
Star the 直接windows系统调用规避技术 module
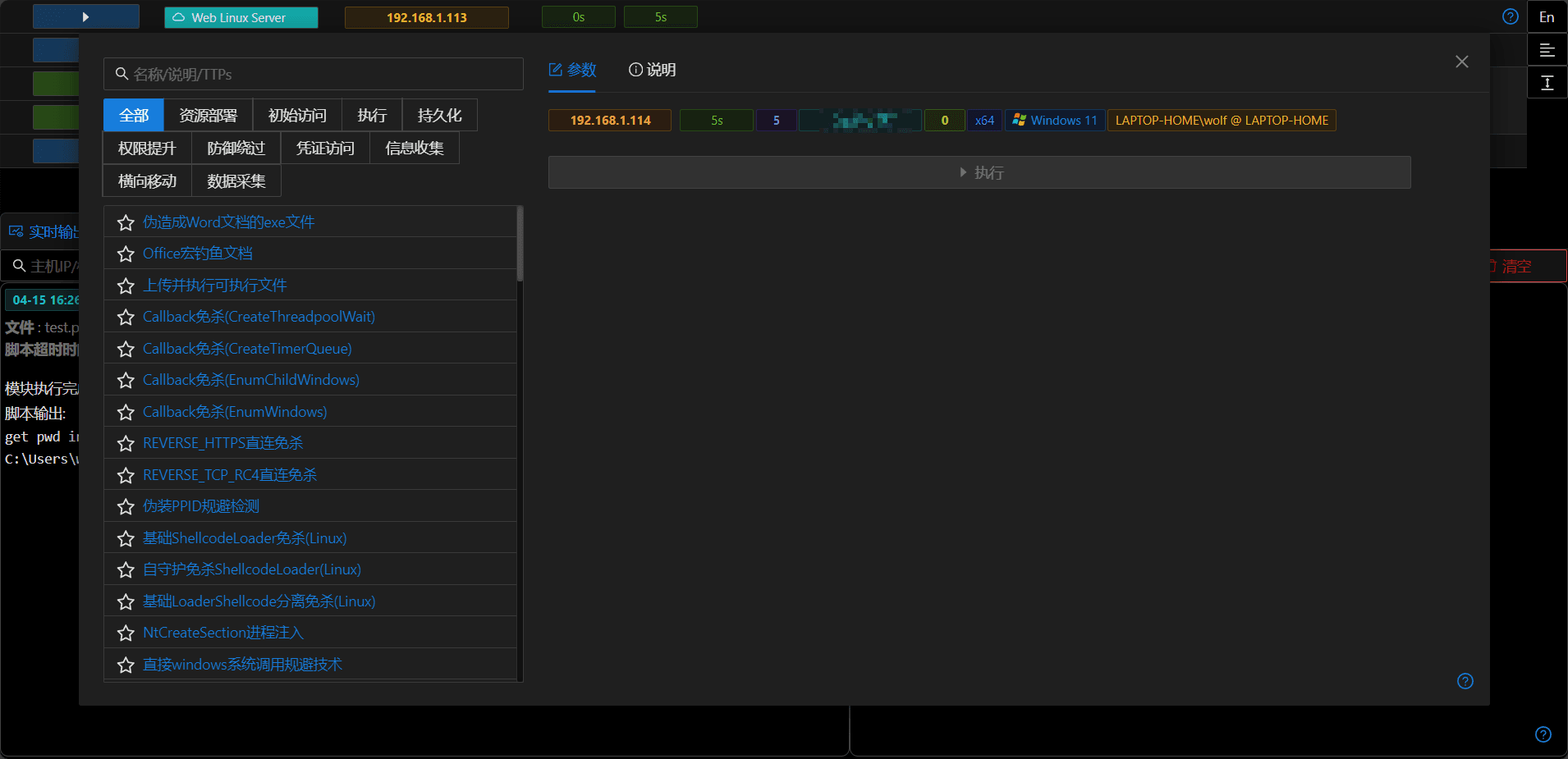pyautogui.click(x=126, y=665)
